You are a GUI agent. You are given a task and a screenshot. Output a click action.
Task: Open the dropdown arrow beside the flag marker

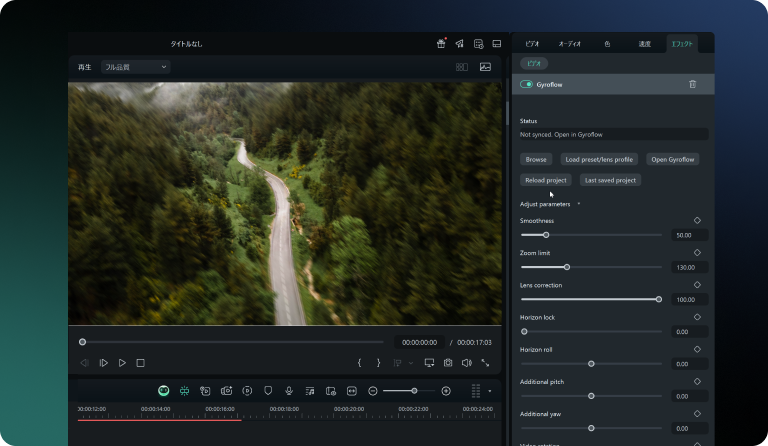[x=410, y=363]
